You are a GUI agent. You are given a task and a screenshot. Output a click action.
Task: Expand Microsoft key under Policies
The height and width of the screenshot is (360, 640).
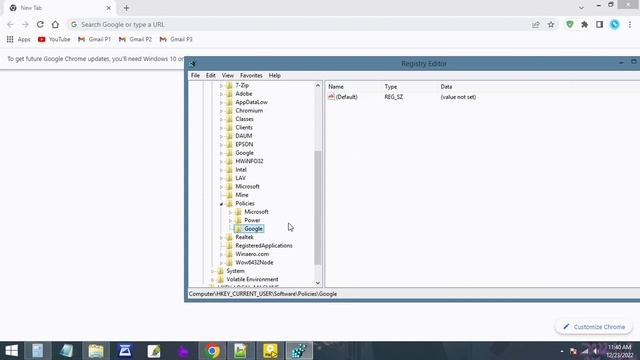coord(231,212)
